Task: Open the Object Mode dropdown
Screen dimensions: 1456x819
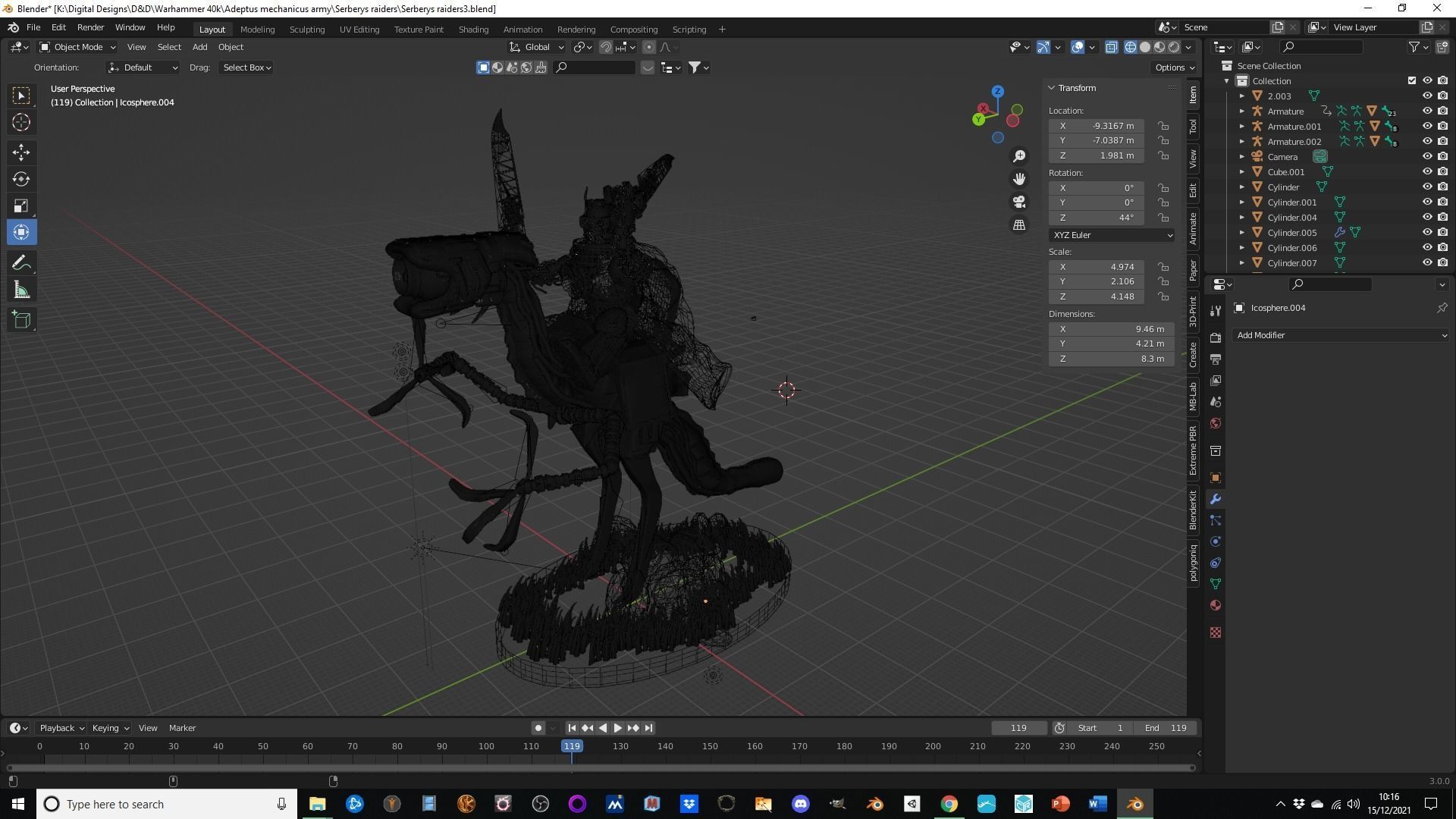Action: (77, 47)
